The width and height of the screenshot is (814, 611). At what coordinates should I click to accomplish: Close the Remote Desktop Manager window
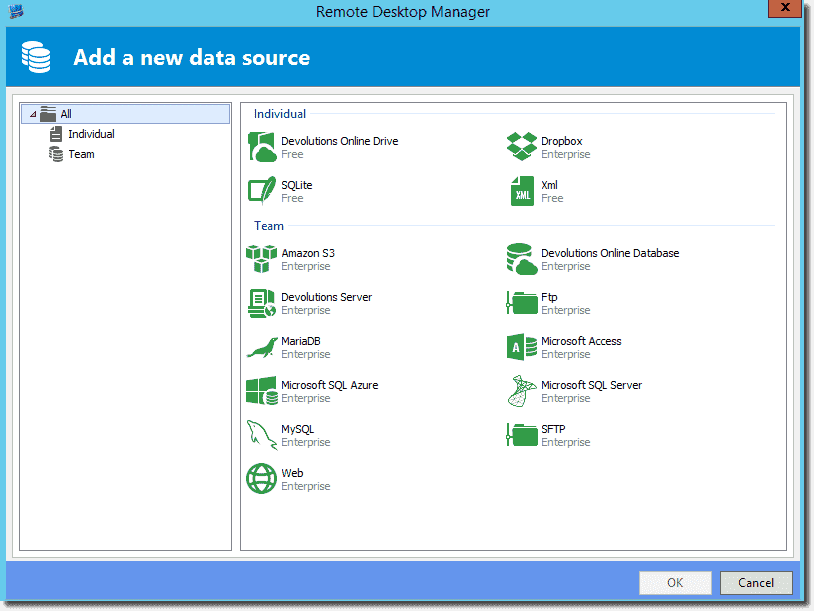tap(785, 8)
